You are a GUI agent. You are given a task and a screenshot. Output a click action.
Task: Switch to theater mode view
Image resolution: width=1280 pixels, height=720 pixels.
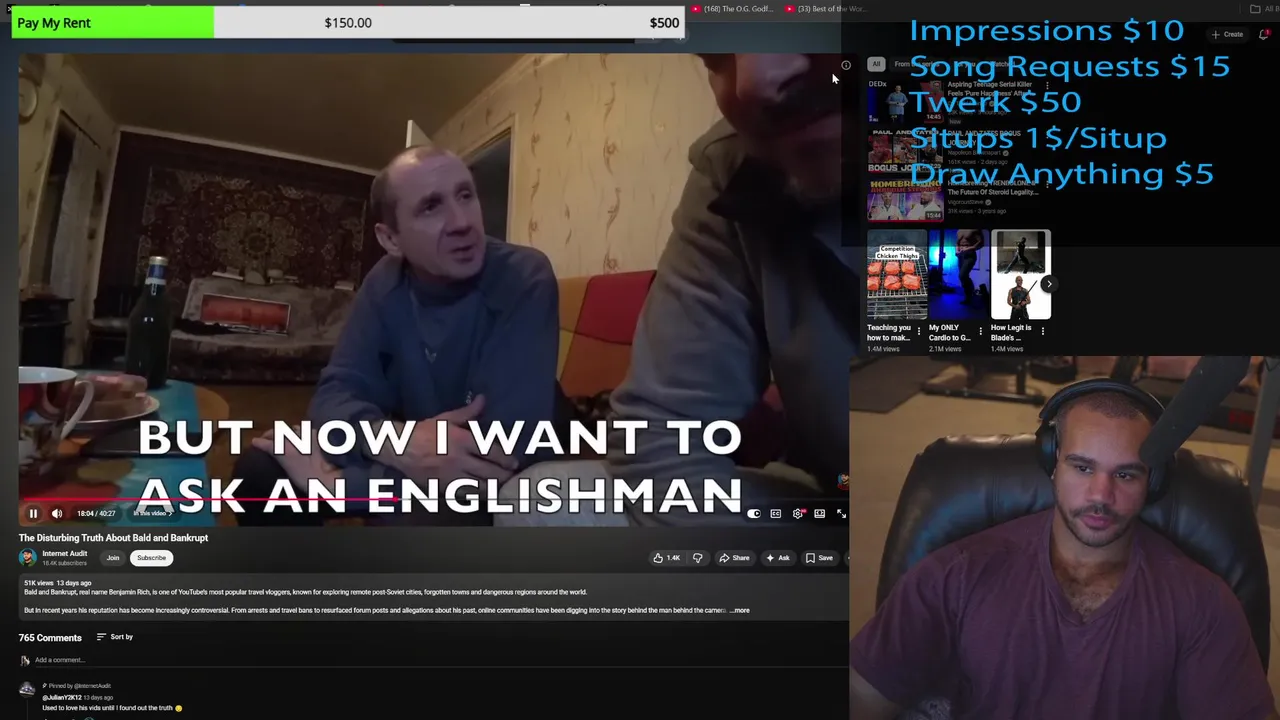(x=820, y=514)
